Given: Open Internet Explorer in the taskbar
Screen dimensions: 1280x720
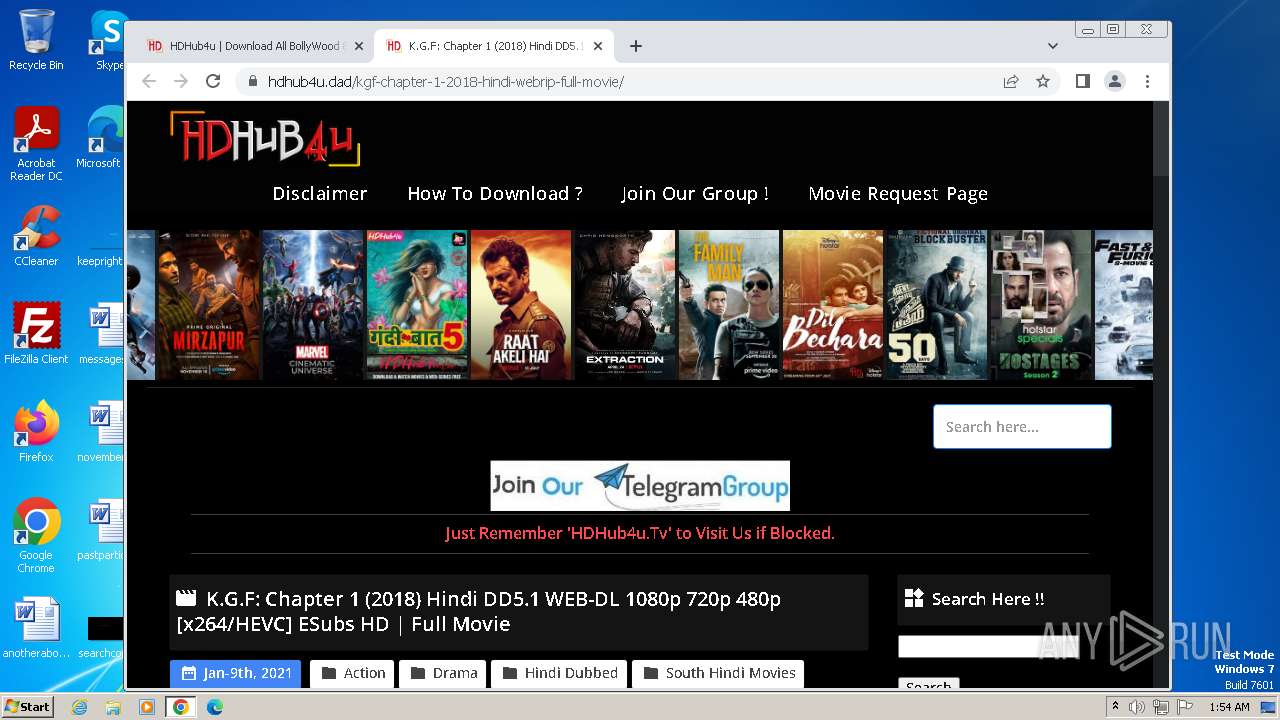Looking at the screenshot, I should (79, 707).
